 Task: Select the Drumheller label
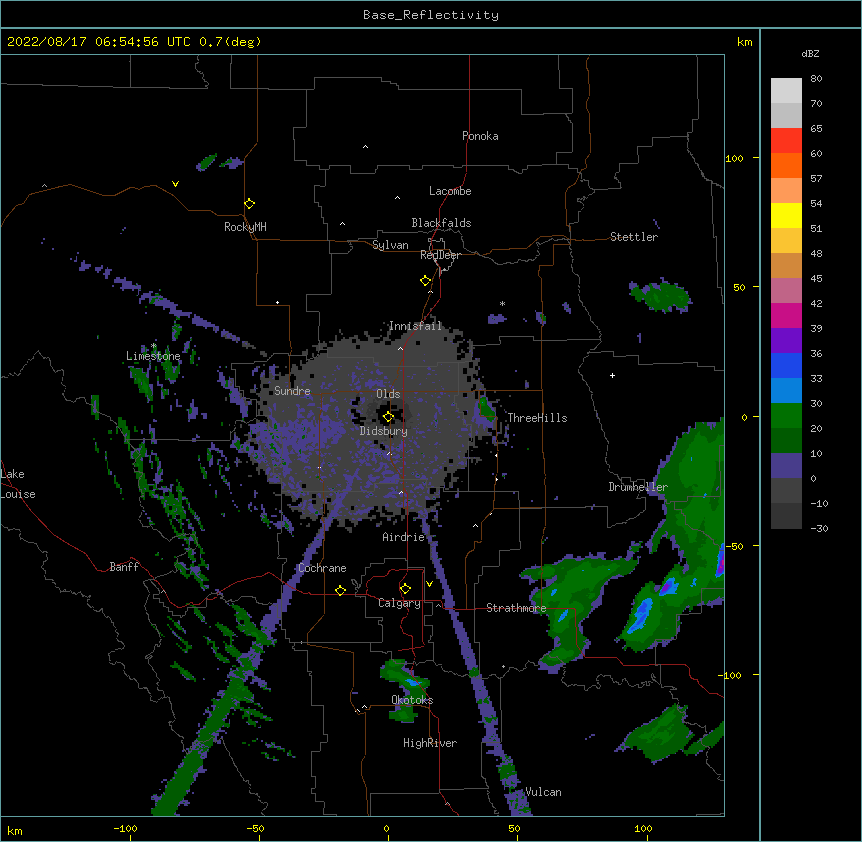(638, 487)
